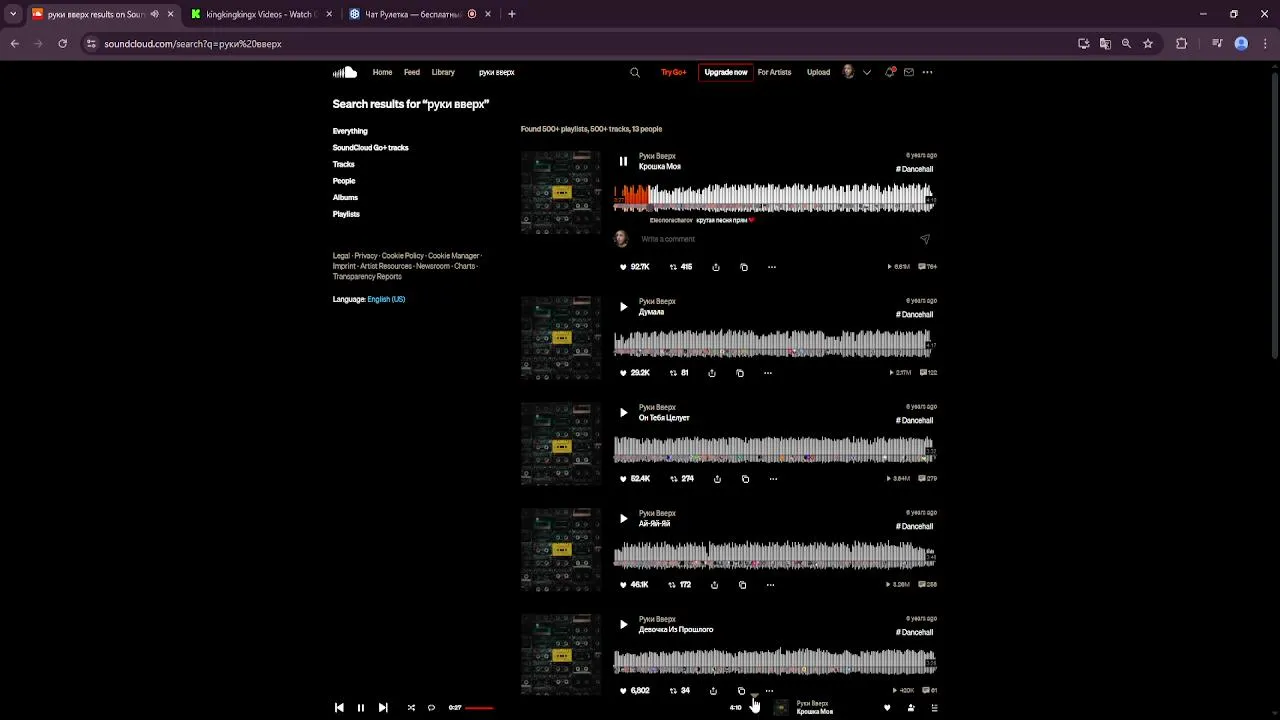Skip to previous track in player bar
This screenshot has height=720, width=1280.
click(x=339, y=708)
